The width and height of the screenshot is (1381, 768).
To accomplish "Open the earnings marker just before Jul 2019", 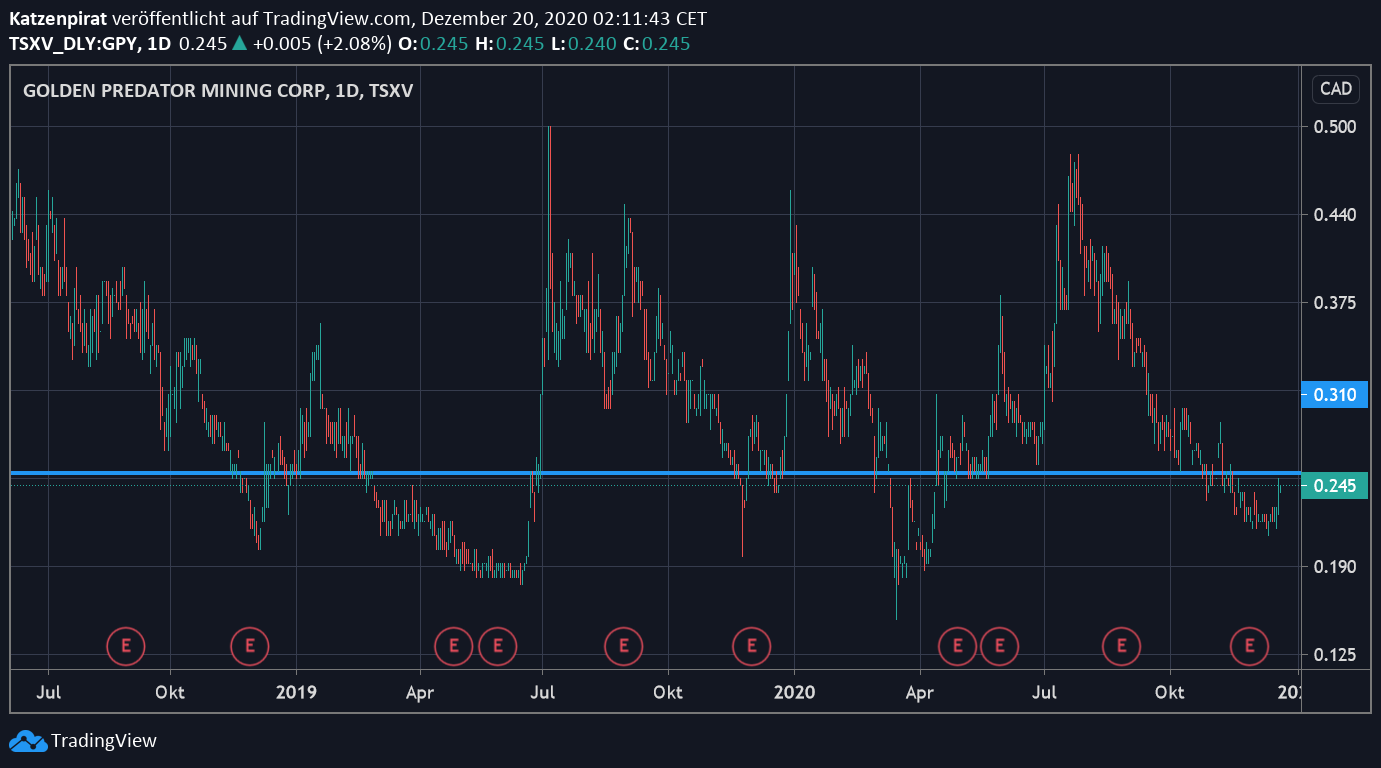I will pos(497,646).
